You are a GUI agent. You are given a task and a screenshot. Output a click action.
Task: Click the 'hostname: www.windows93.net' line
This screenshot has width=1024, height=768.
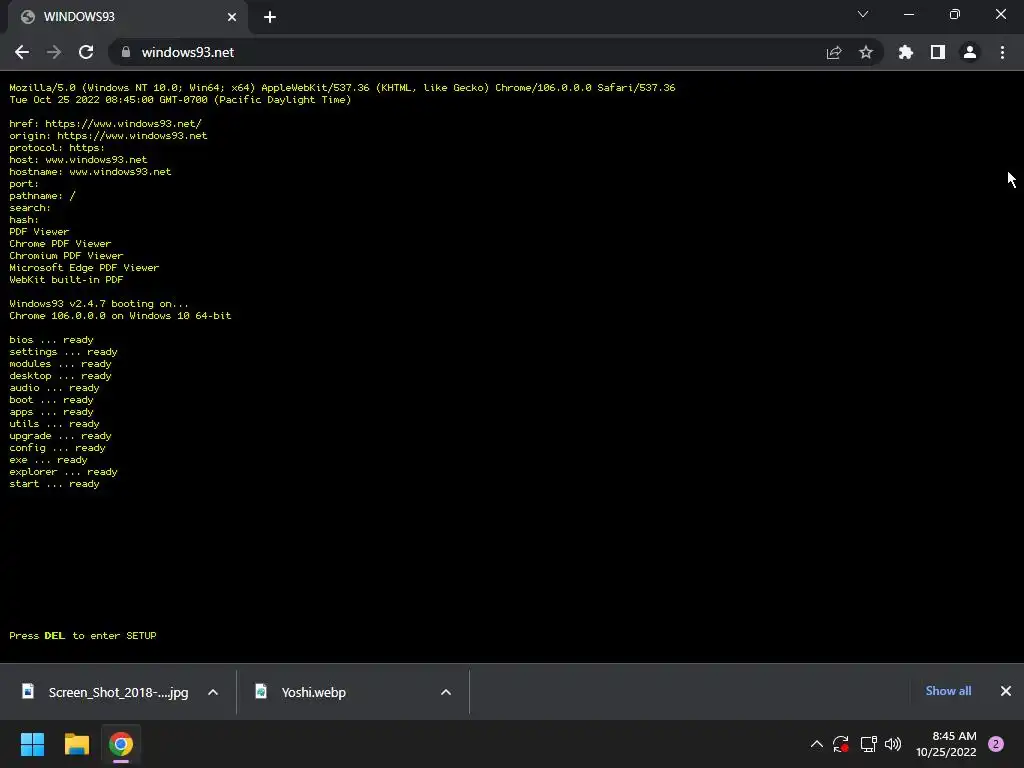click(x=90, y=172)
